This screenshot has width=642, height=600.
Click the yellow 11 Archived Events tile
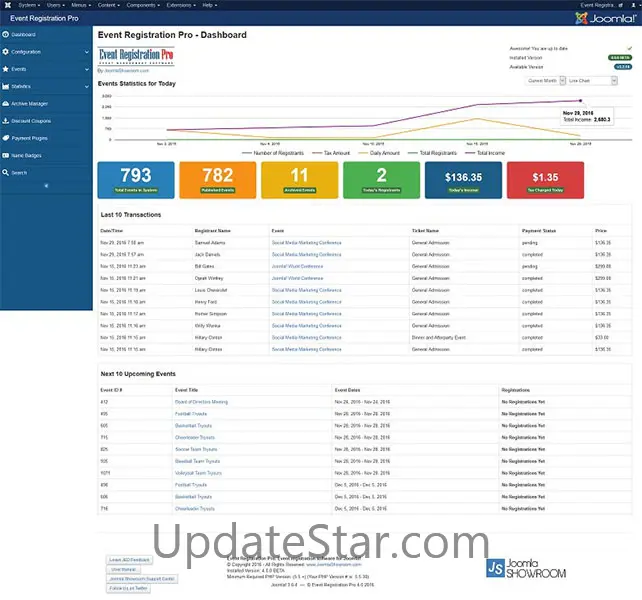tap(300, 180)
